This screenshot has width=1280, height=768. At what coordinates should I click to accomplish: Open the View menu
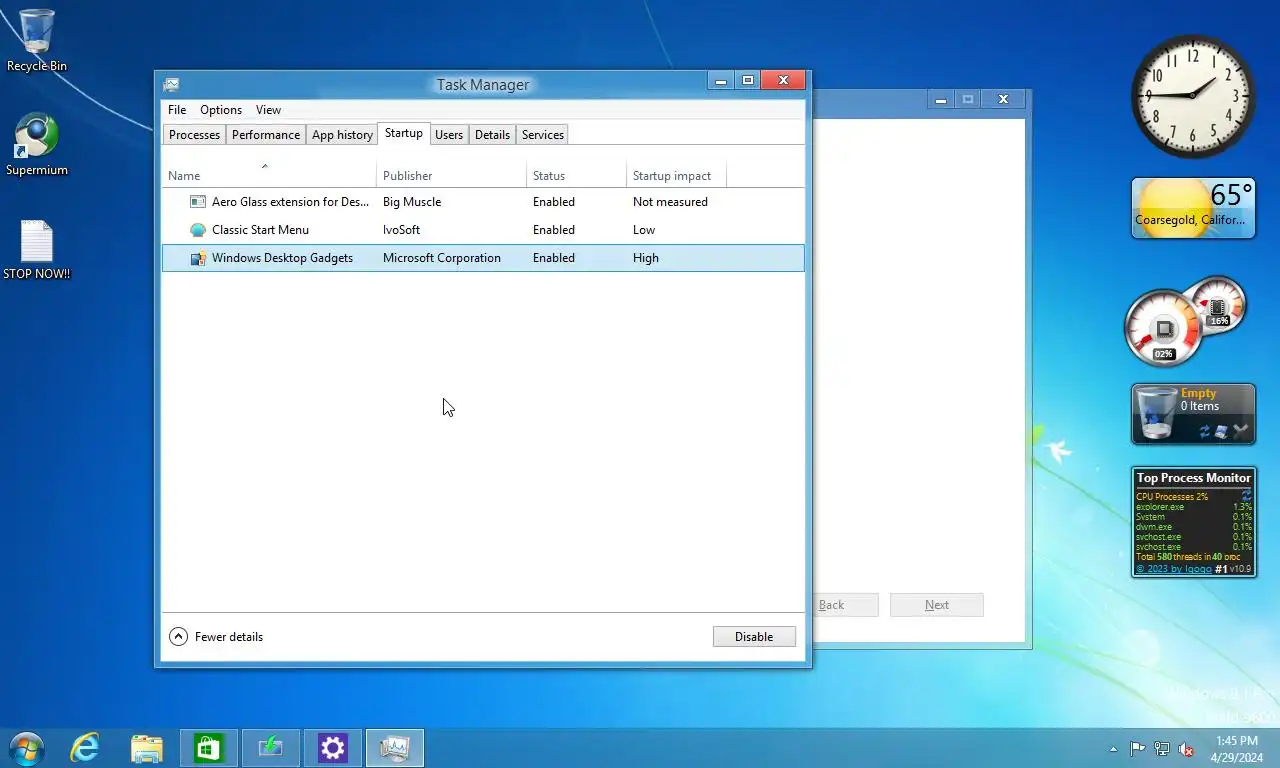point(268,110)
